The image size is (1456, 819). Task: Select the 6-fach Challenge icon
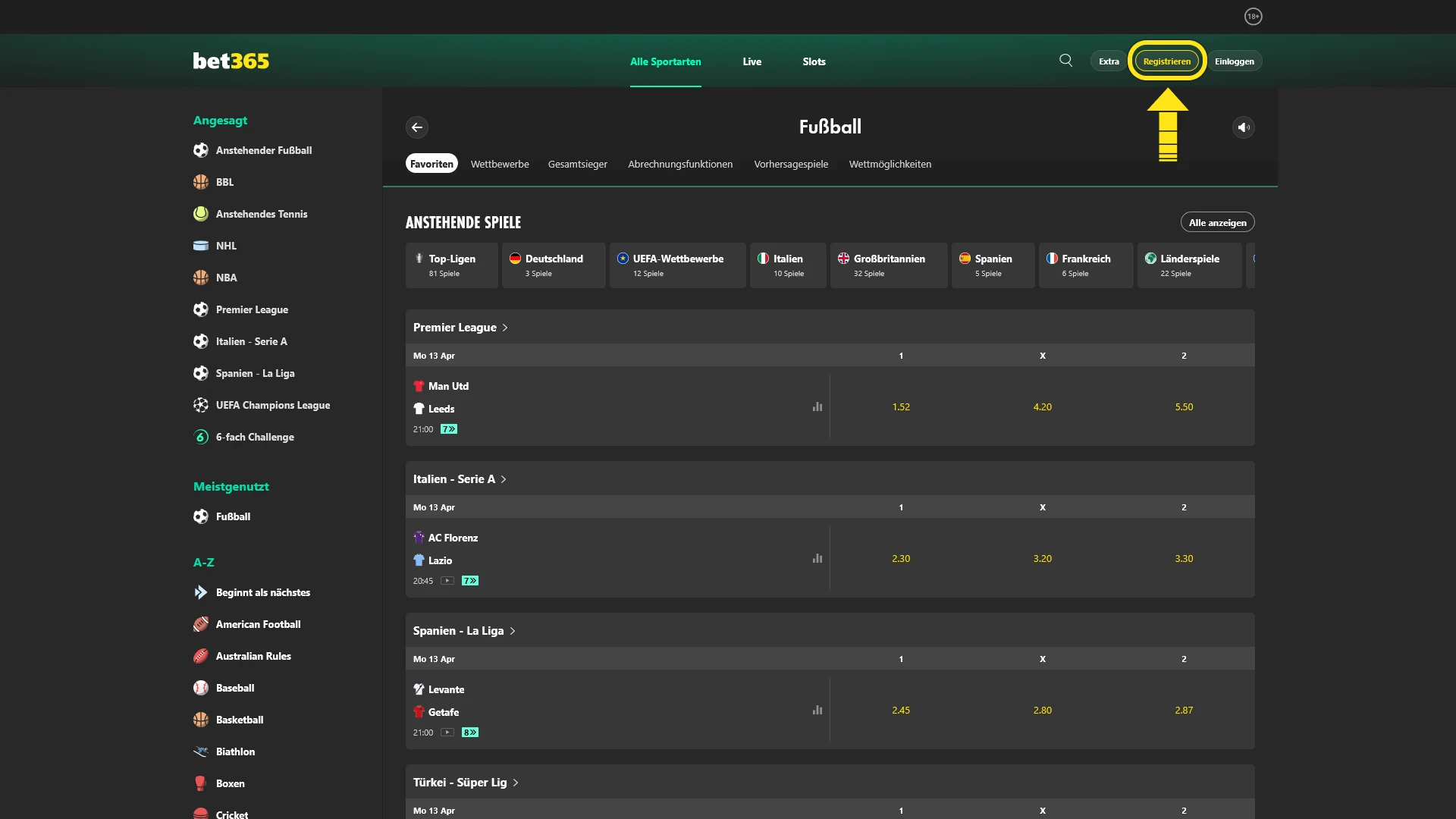coord(200,437)
